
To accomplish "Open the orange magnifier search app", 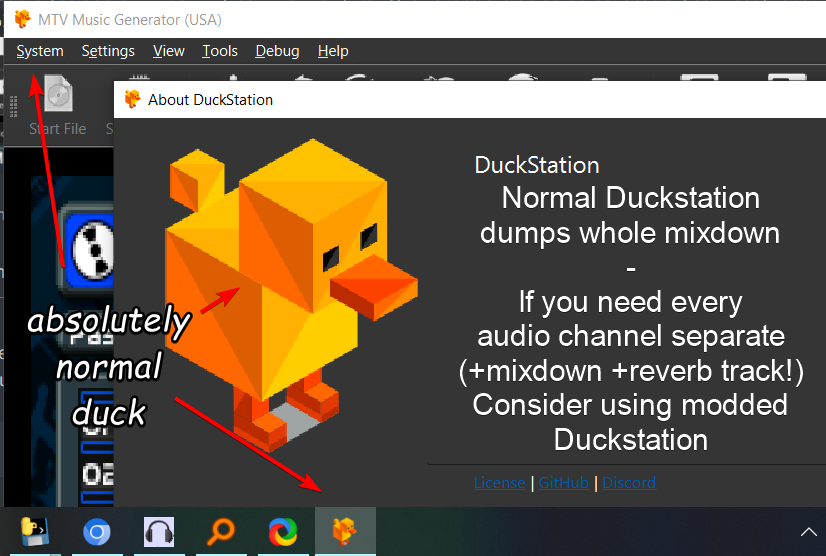I will click(x=221, y=532).
